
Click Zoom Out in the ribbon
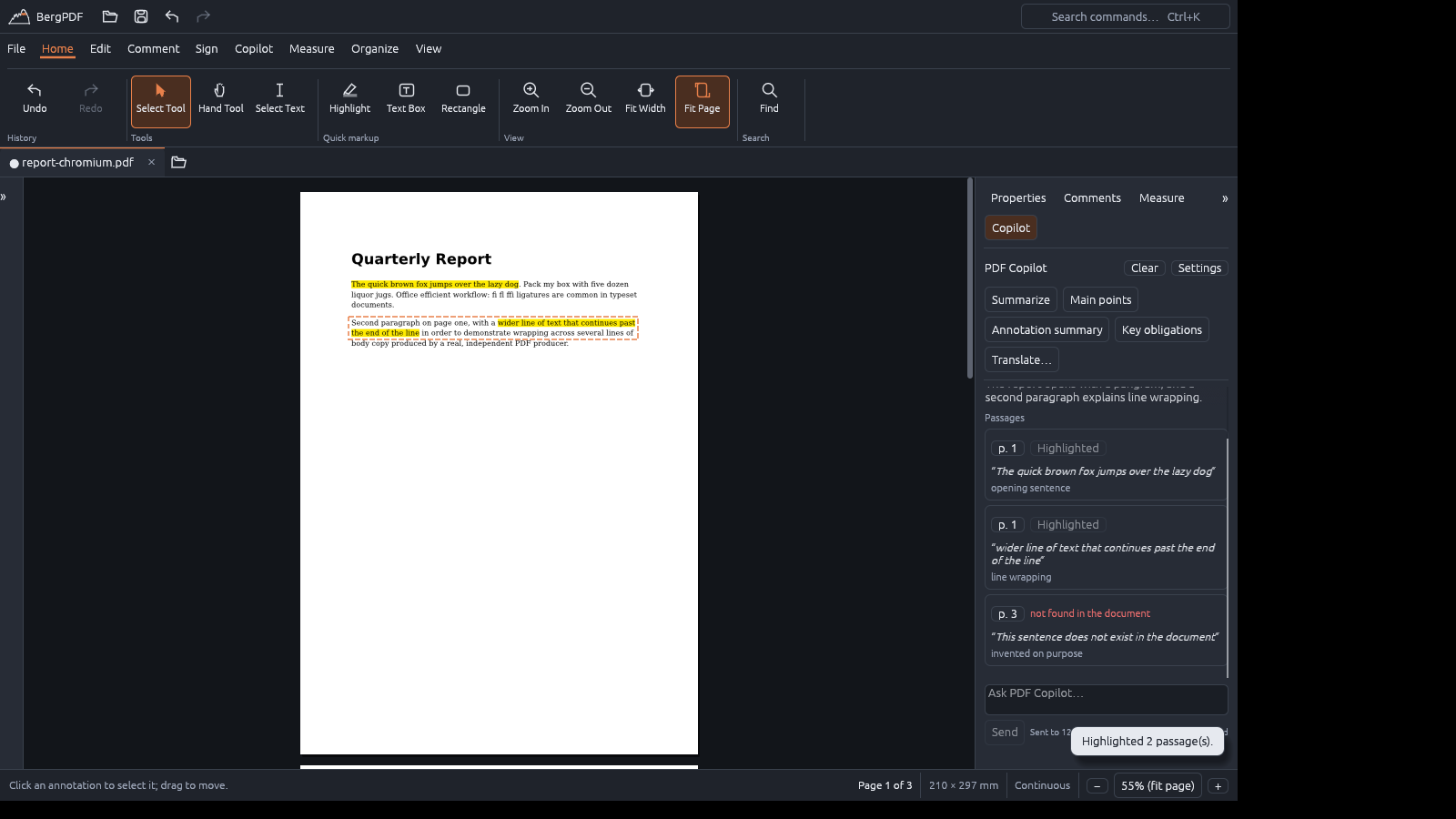589,101
